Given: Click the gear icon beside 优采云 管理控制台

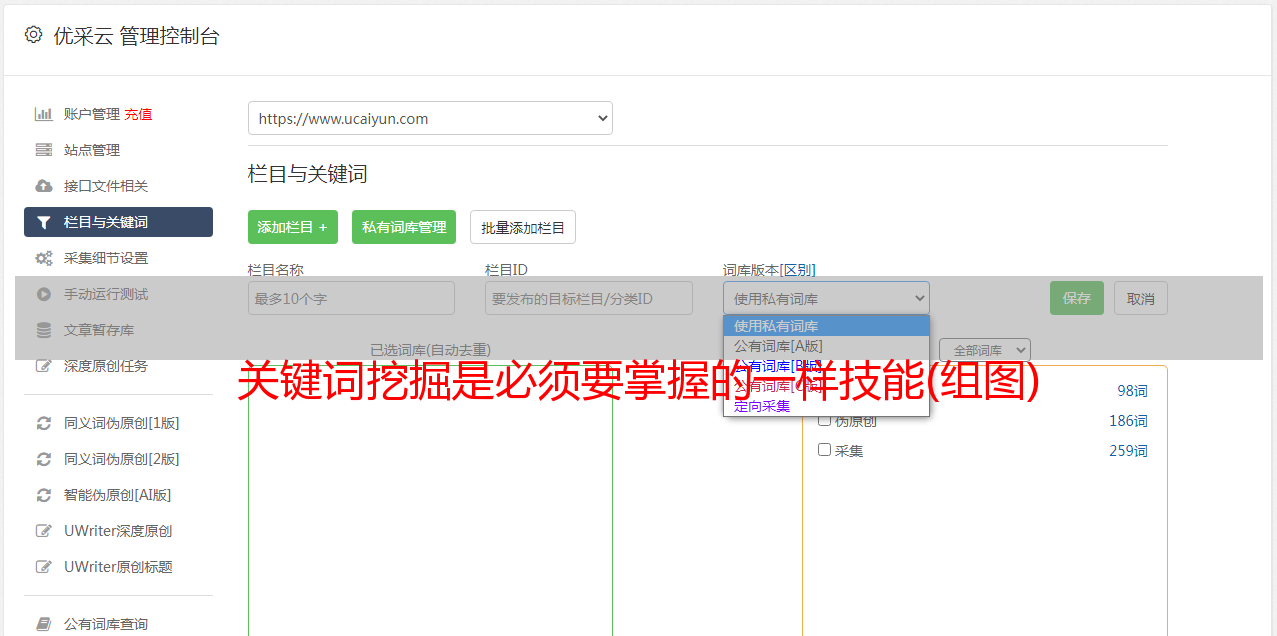Looking at the screenshot, I should [x=33, y=35].
